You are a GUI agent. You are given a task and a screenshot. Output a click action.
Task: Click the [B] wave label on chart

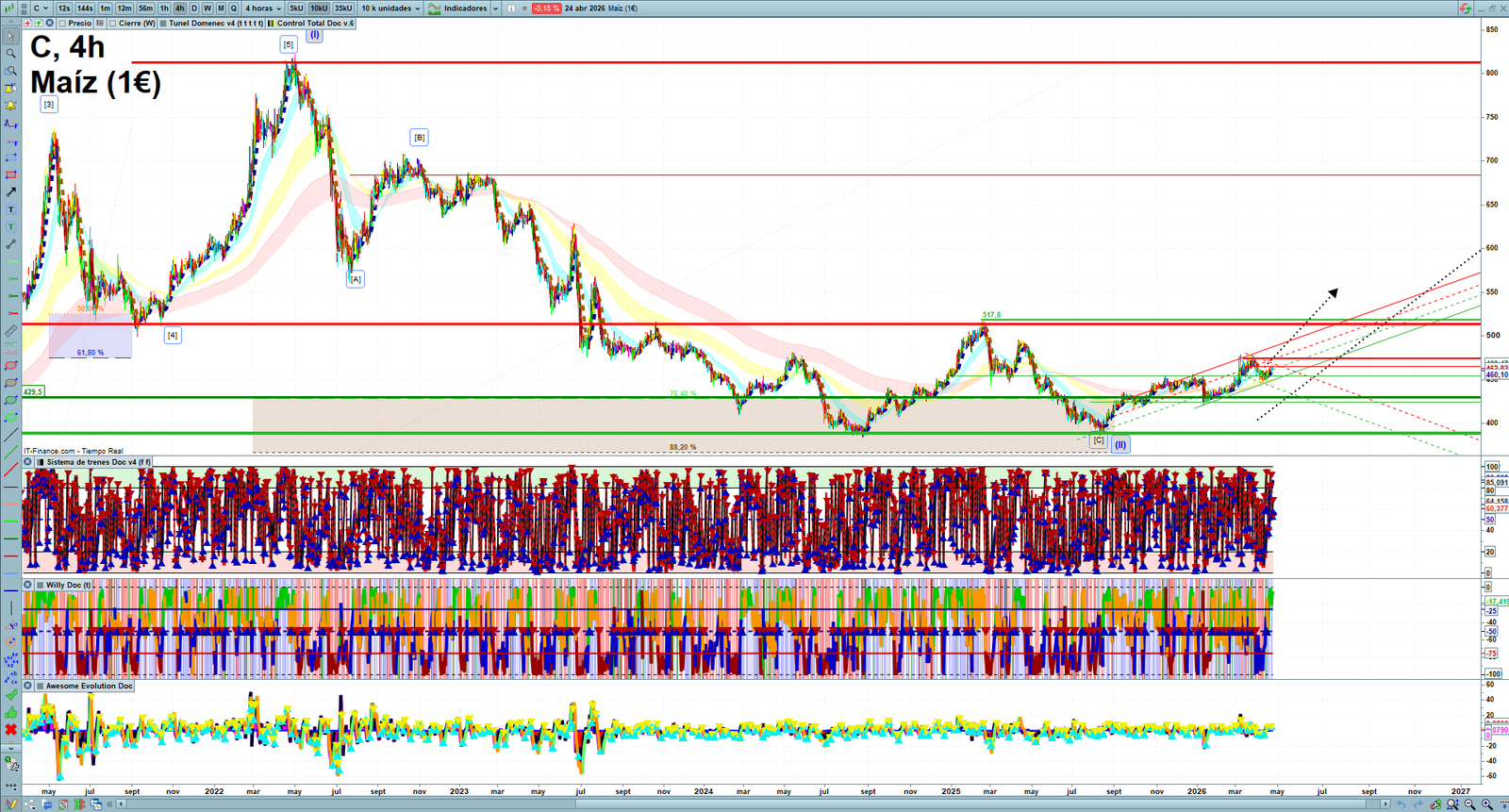pos(420,138)
